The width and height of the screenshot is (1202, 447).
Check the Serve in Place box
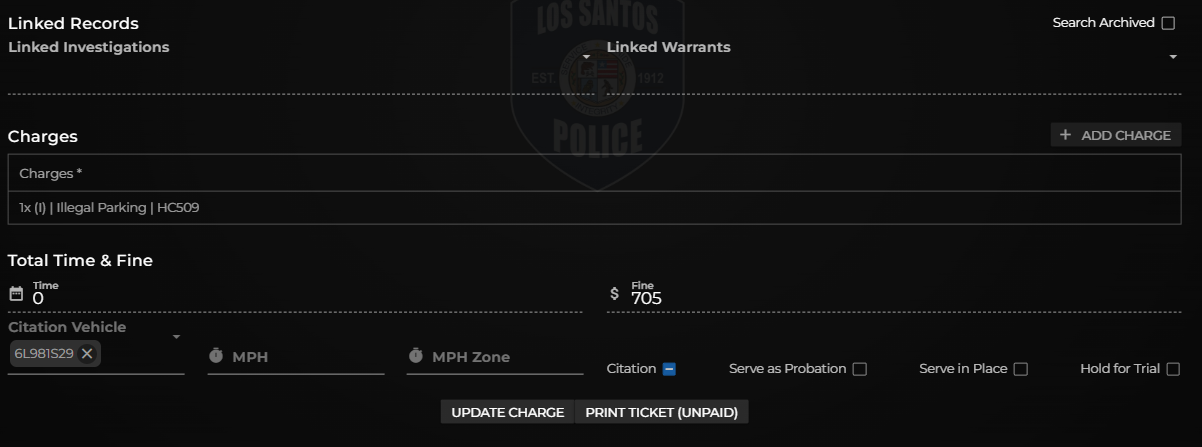(x=1020, y=369)
